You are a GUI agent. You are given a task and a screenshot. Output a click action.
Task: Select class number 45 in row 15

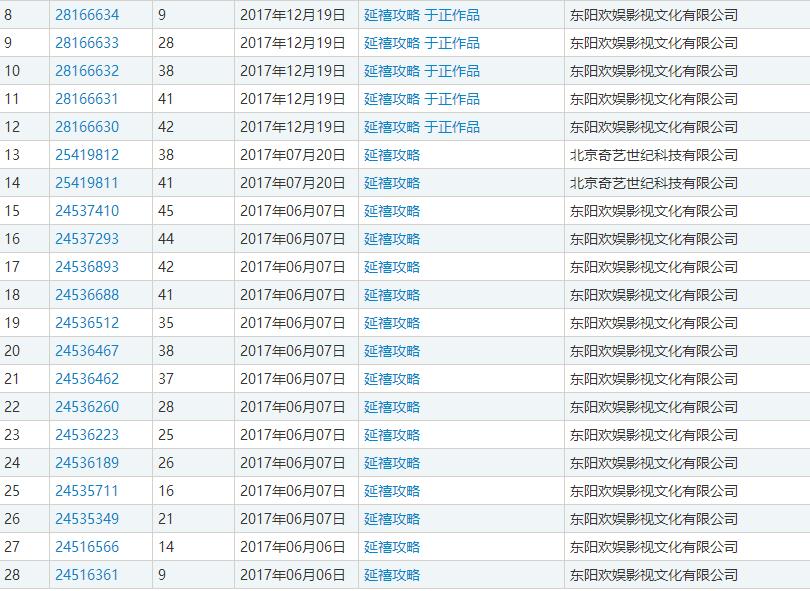(x=166, y=211)
